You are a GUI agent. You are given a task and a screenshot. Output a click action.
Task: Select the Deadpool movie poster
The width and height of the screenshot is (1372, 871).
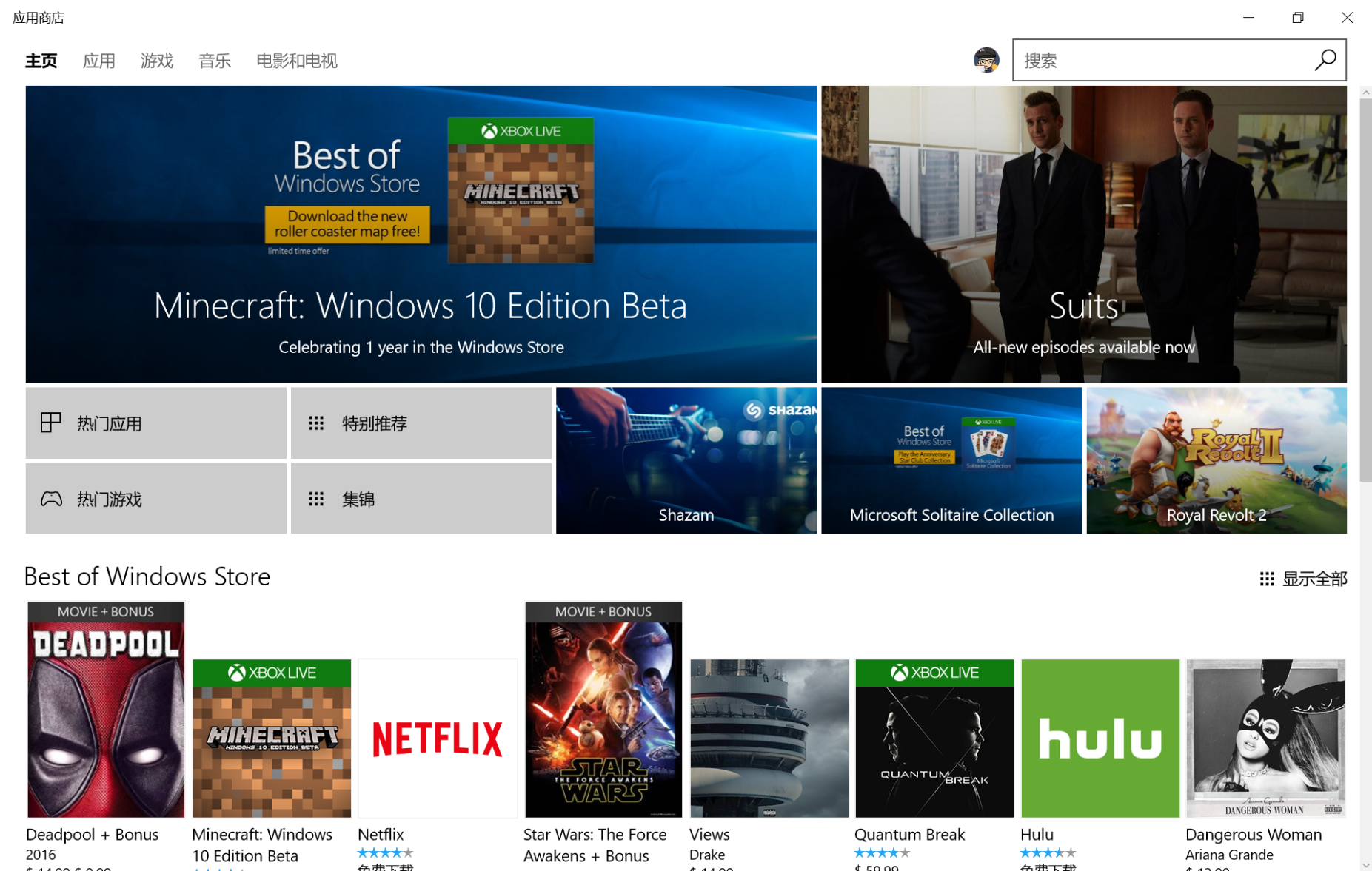point(106,709)
